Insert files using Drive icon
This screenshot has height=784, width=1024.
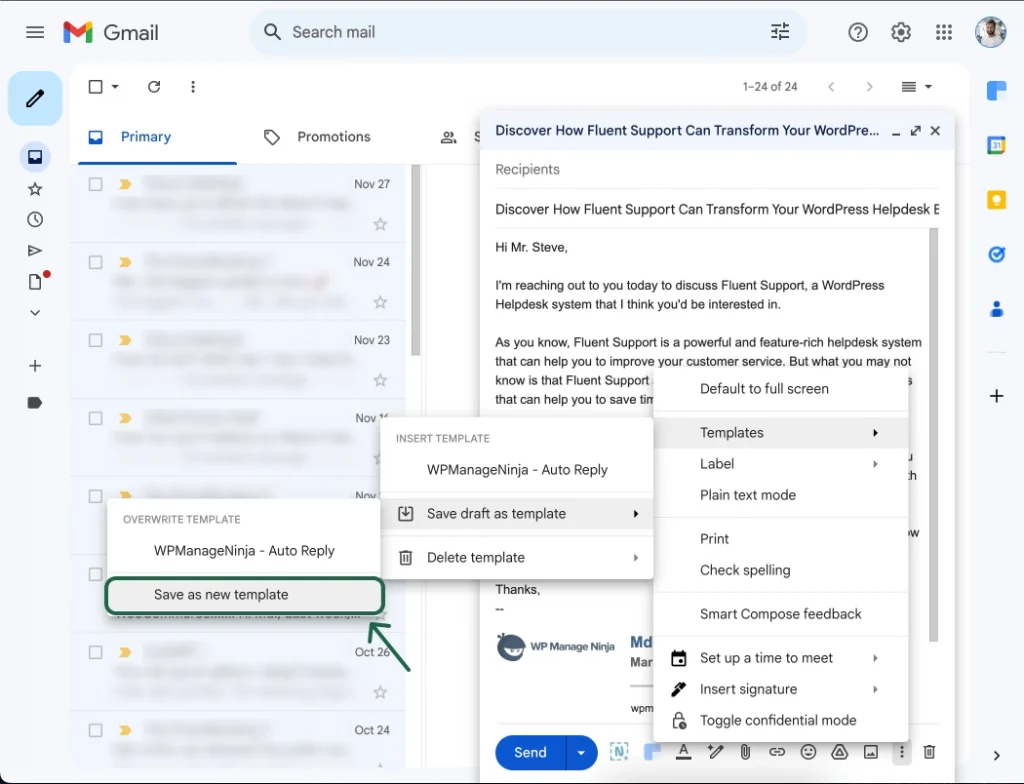(839, 752)
